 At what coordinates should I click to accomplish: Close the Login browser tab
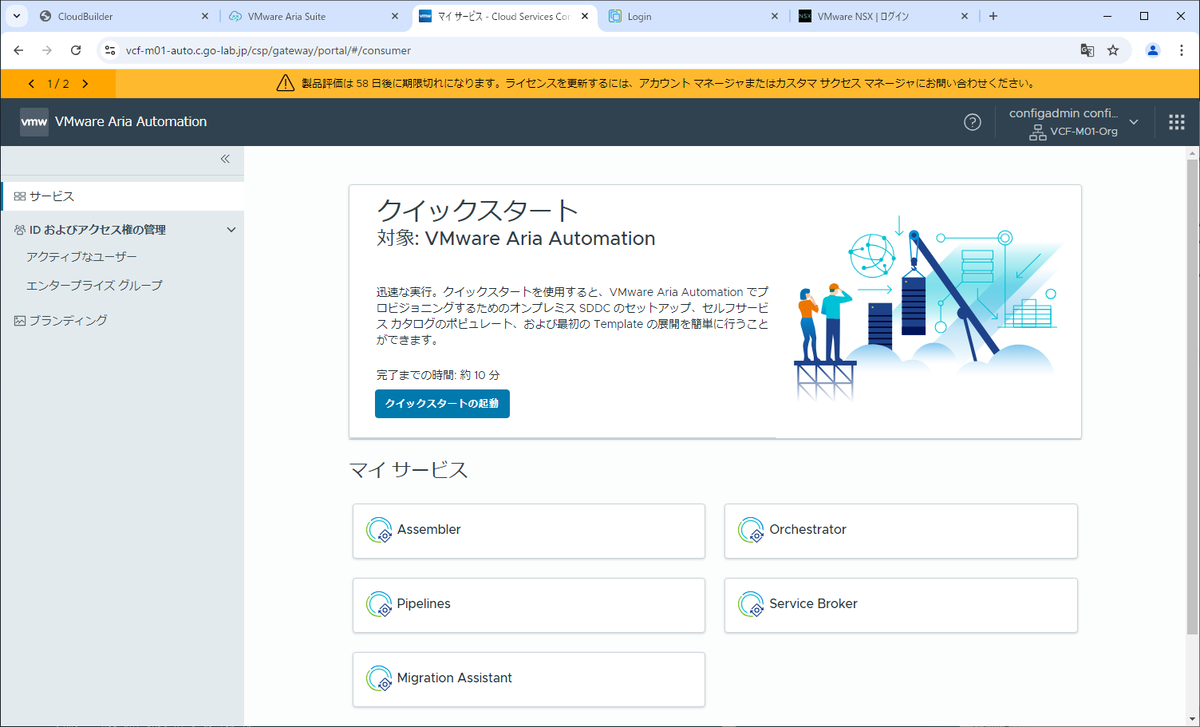[775, 16]
